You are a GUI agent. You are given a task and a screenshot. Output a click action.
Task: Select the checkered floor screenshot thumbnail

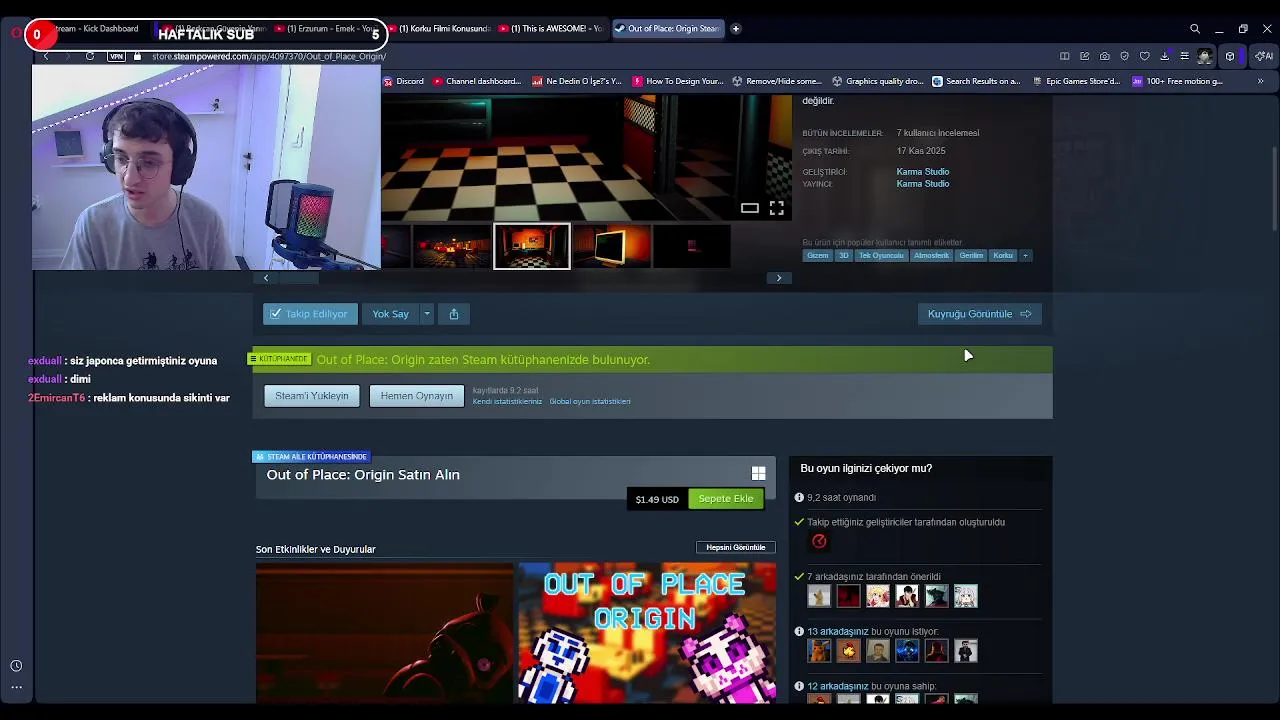(452, 246)
